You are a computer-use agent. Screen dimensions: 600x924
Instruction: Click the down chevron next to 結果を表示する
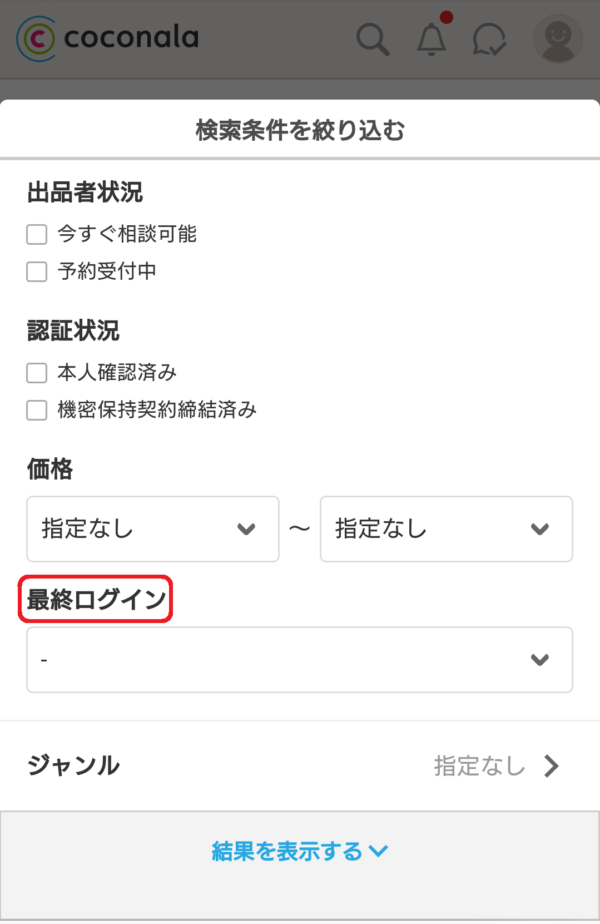pyautogui.click(x=378, y=851)
